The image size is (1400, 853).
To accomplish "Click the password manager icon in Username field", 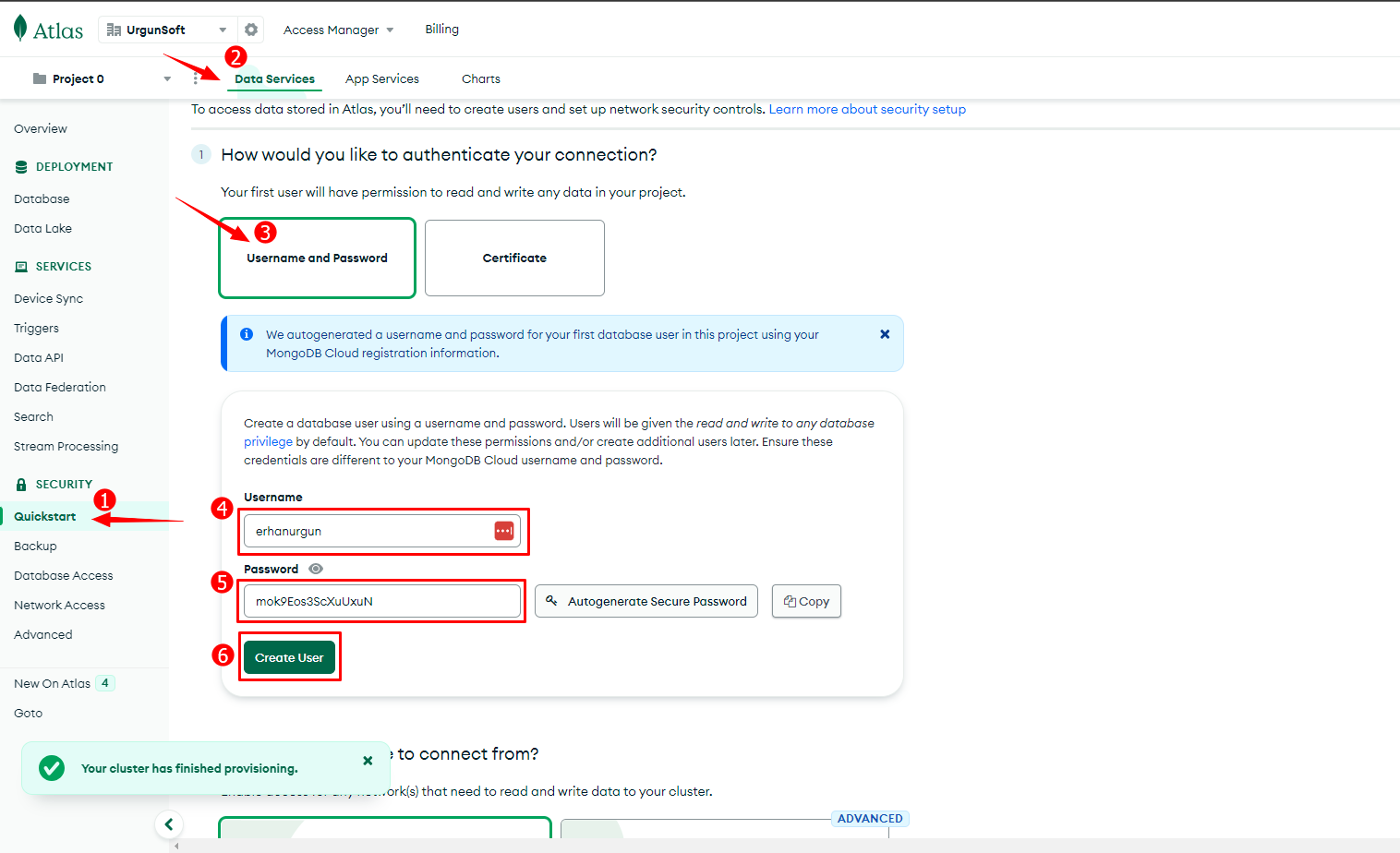I will pos(504,531).
